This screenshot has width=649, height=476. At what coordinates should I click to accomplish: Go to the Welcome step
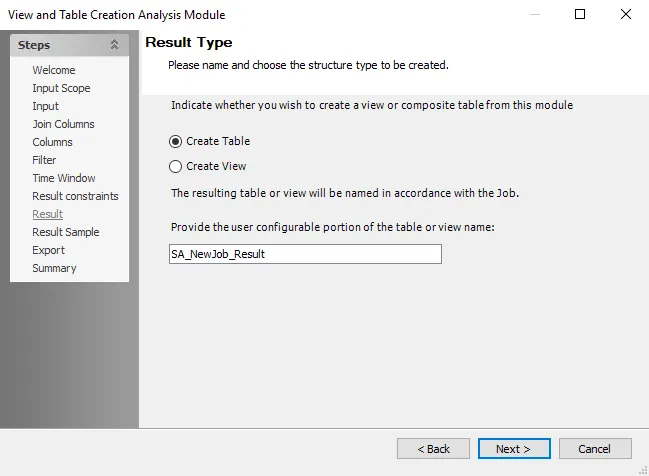pos(54,70)
